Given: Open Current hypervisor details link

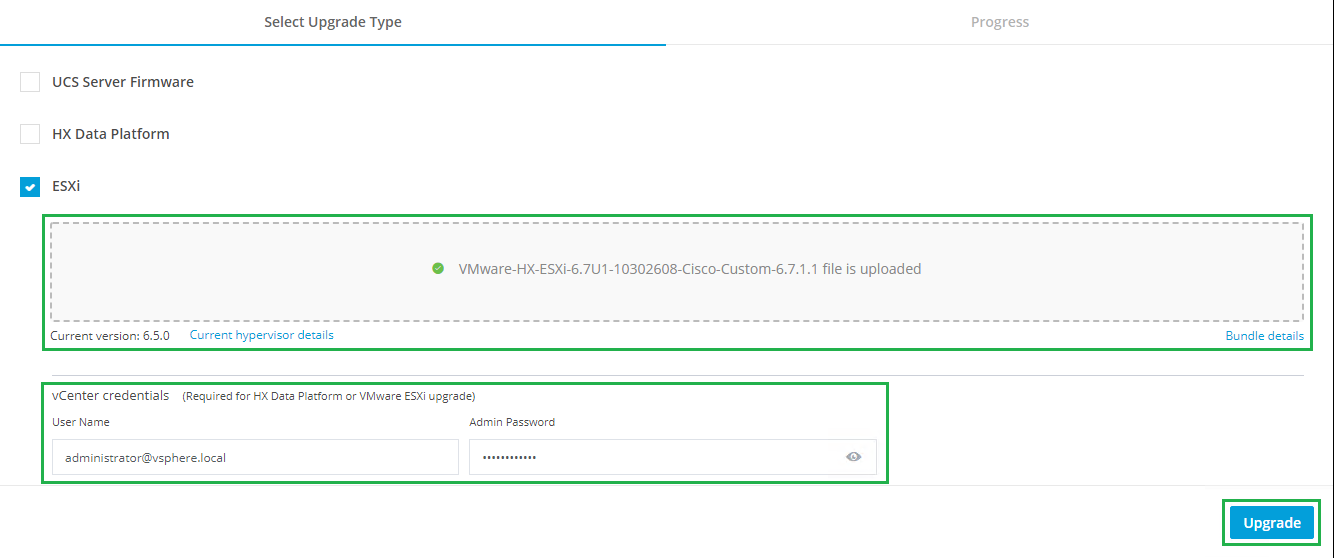Looking at the screenshot, I should 262,335.
